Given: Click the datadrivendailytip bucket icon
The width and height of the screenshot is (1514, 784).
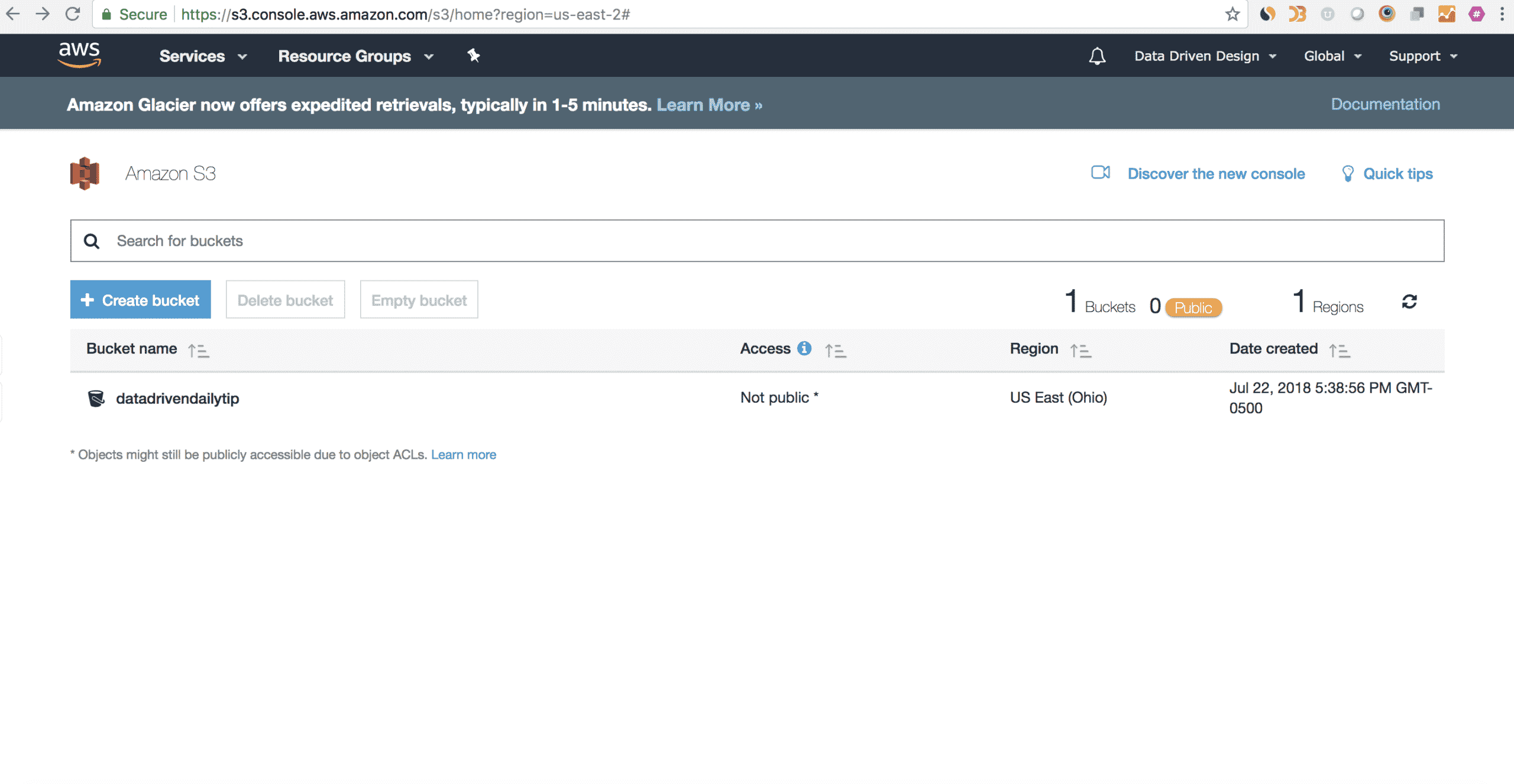Looking at the screenshot, I should [96, 399].
